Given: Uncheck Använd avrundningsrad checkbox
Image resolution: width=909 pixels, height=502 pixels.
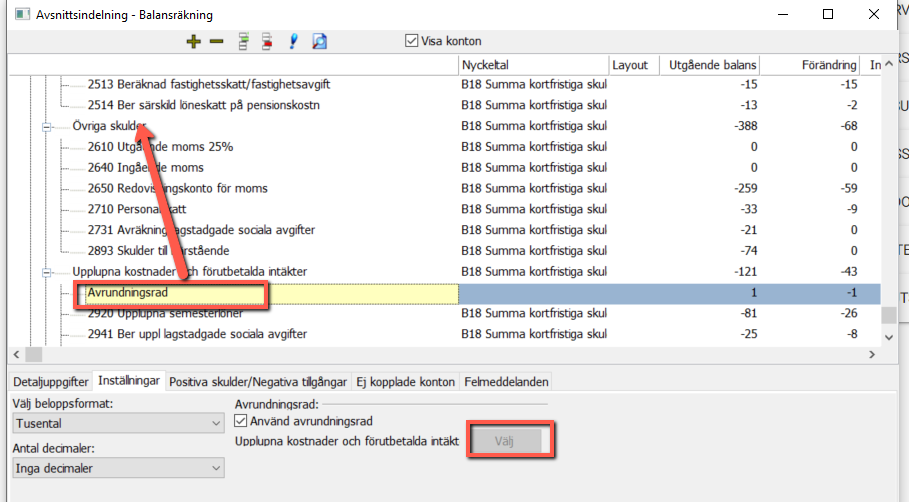Looking at the screenshot, I should [241, 421].
